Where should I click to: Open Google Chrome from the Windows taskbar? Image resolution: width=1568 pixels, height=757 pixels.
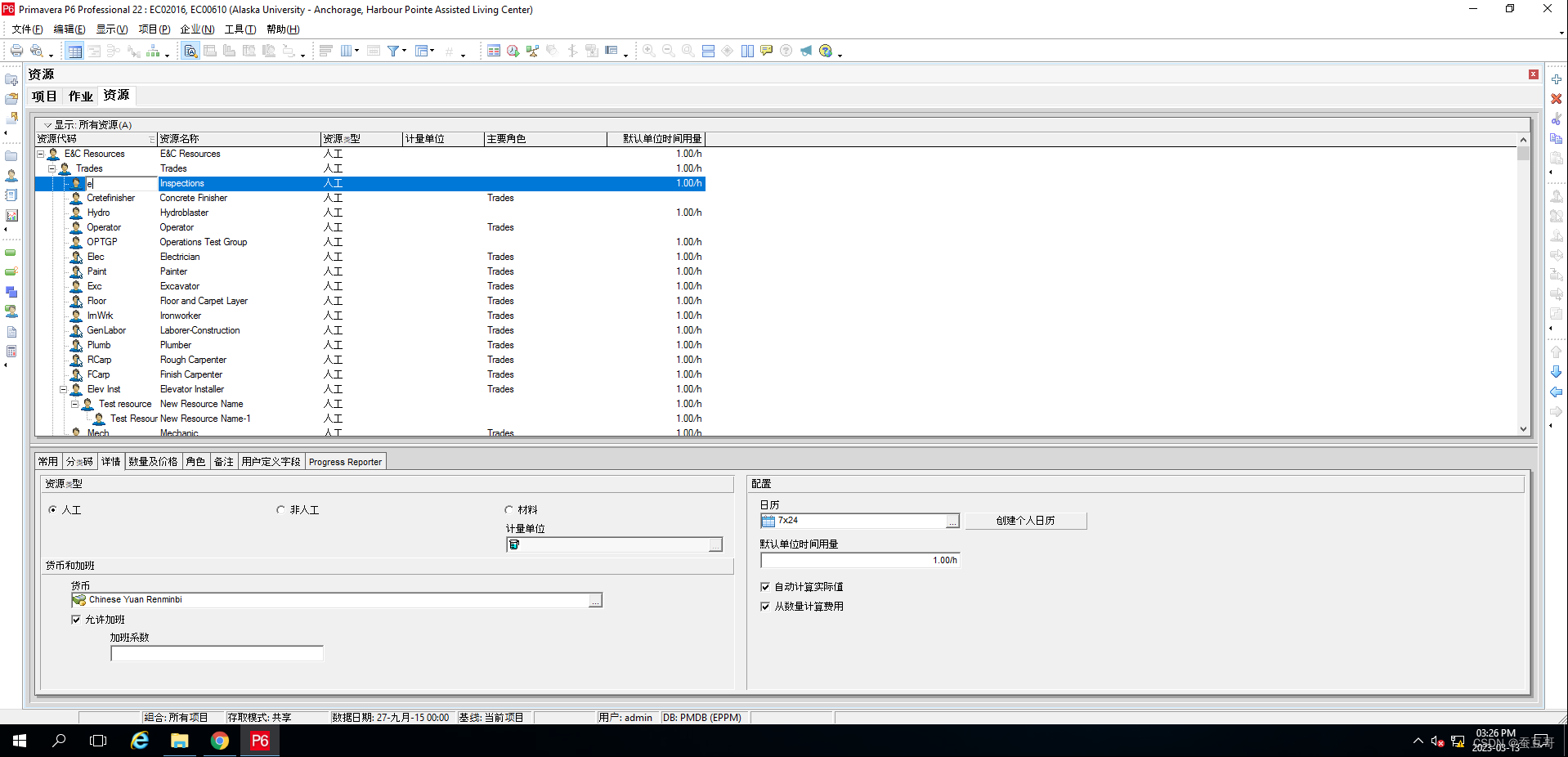[220, 741]
